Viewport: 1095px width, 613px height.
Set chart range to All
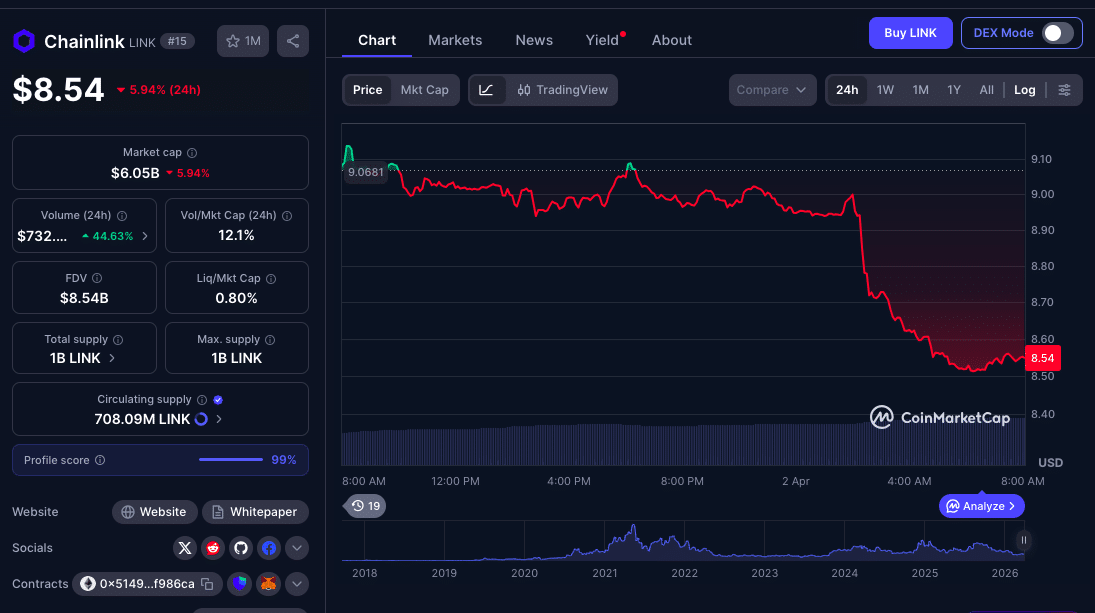coord(986,90)
